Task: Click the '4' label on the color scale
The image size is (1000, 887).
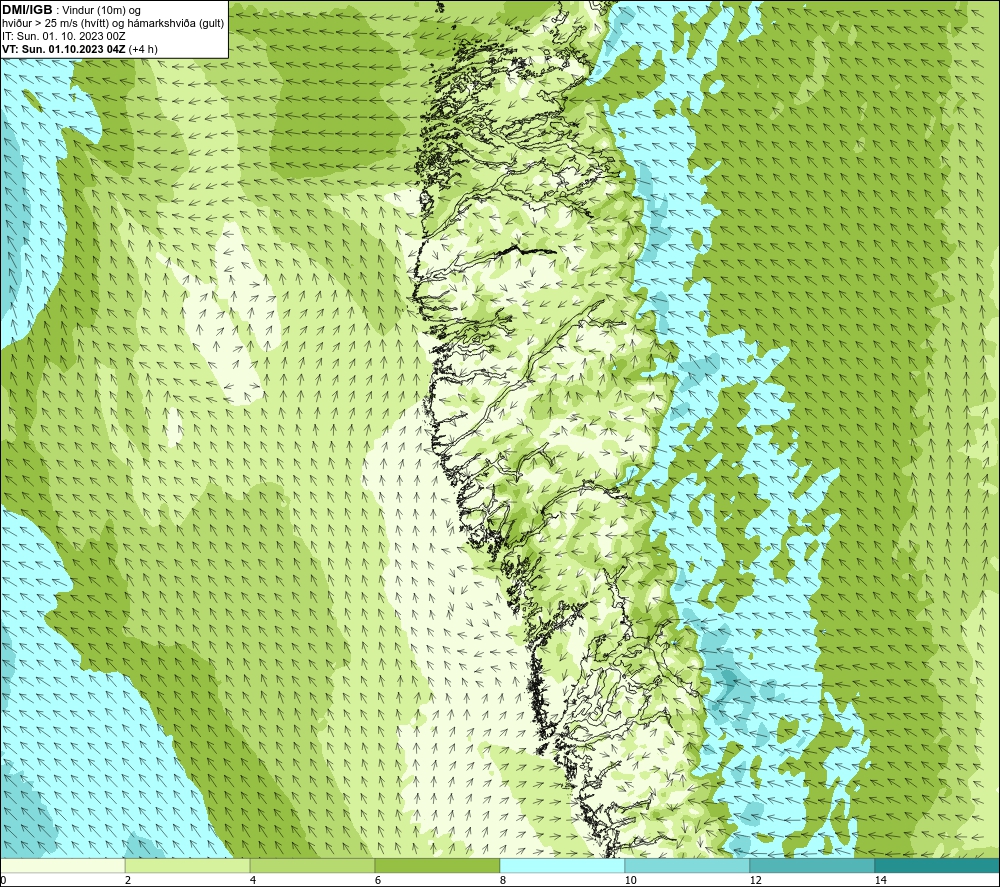Action: click(x=253, y=880)
